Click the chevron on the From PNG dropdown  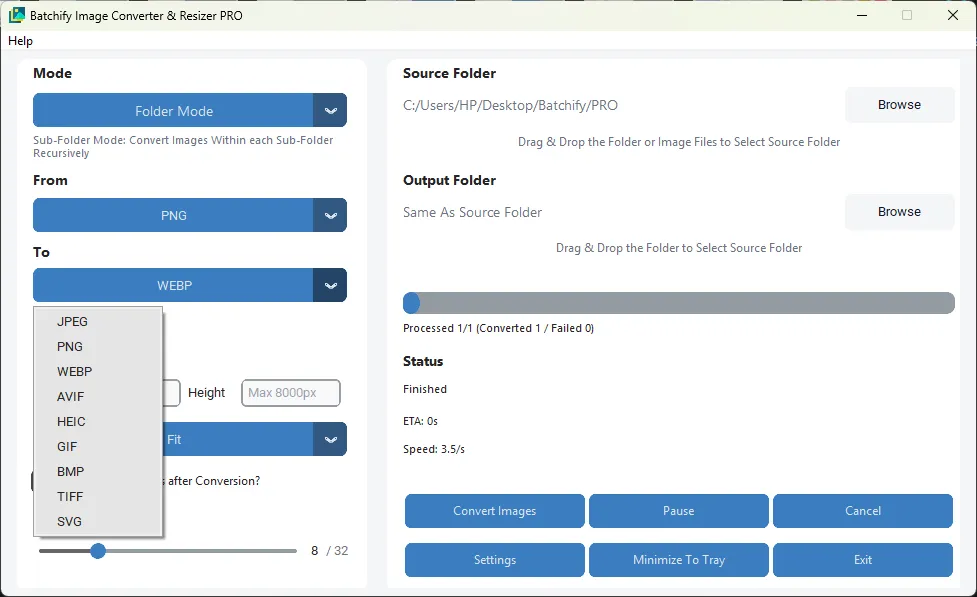pos(331,215)
